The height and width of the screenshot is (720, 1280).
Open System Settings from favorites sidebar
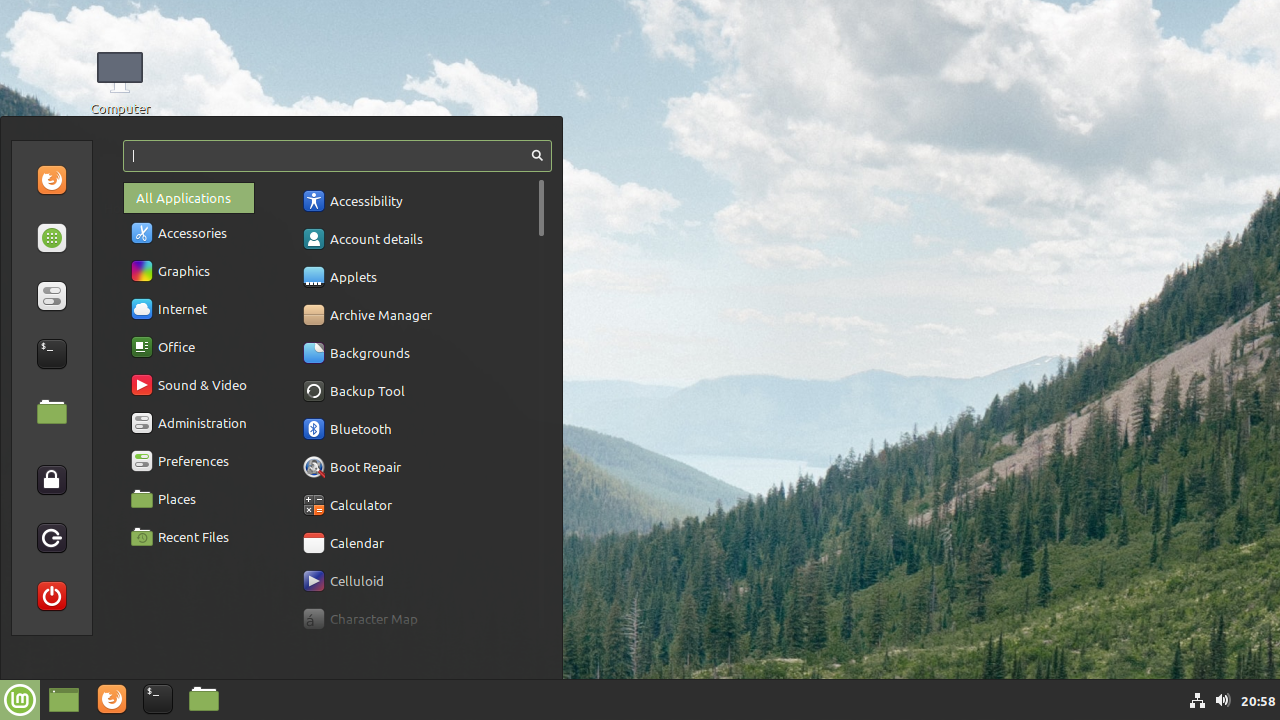(x=52, y=296)
